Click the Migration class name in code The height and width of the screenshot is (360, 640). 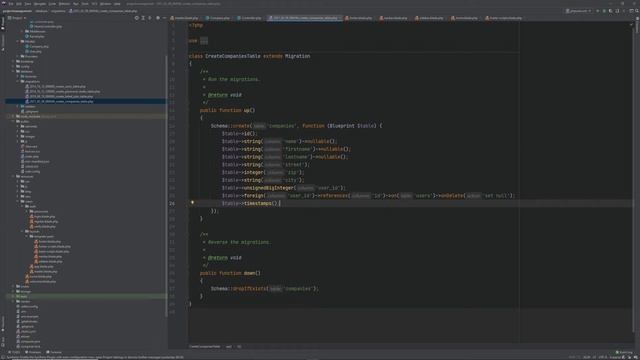coord(297,56)
